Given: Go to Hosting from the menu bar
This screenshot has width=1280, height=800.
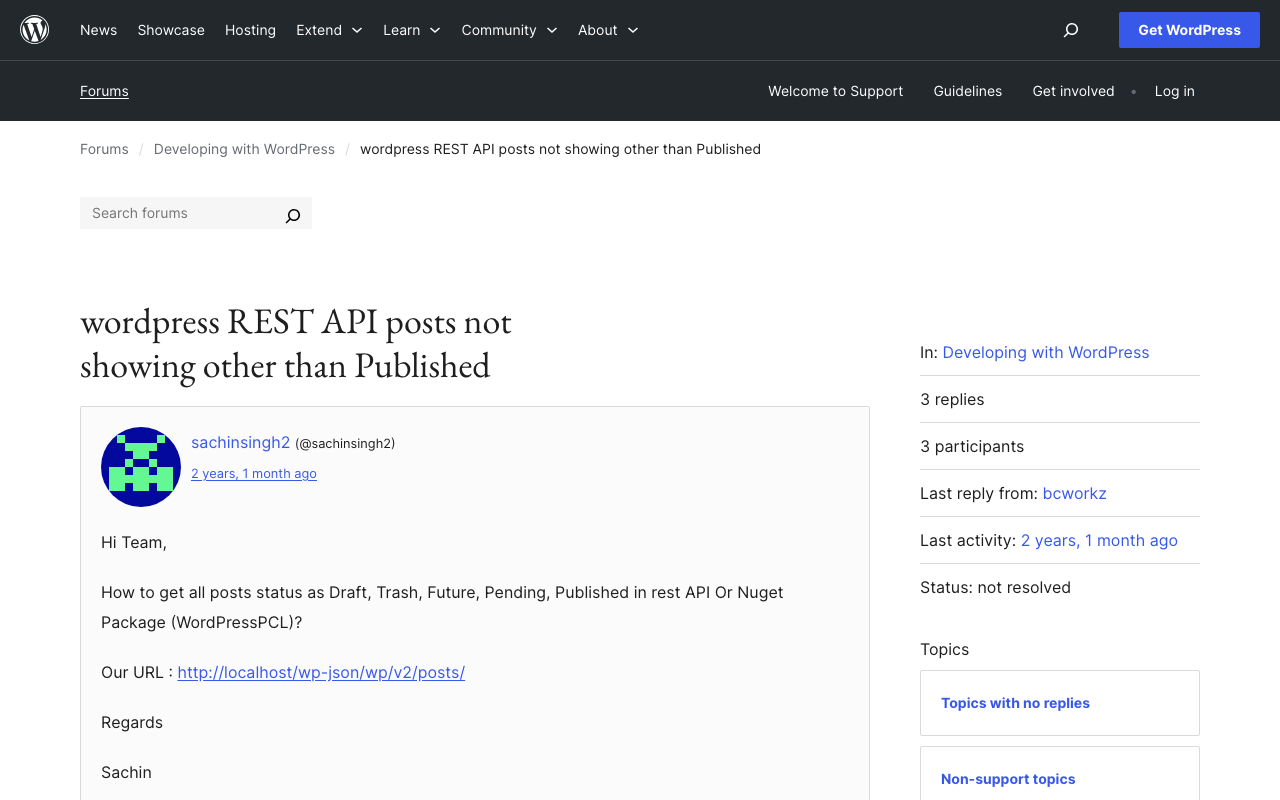Looking at the screenshot, I should 250,30.
